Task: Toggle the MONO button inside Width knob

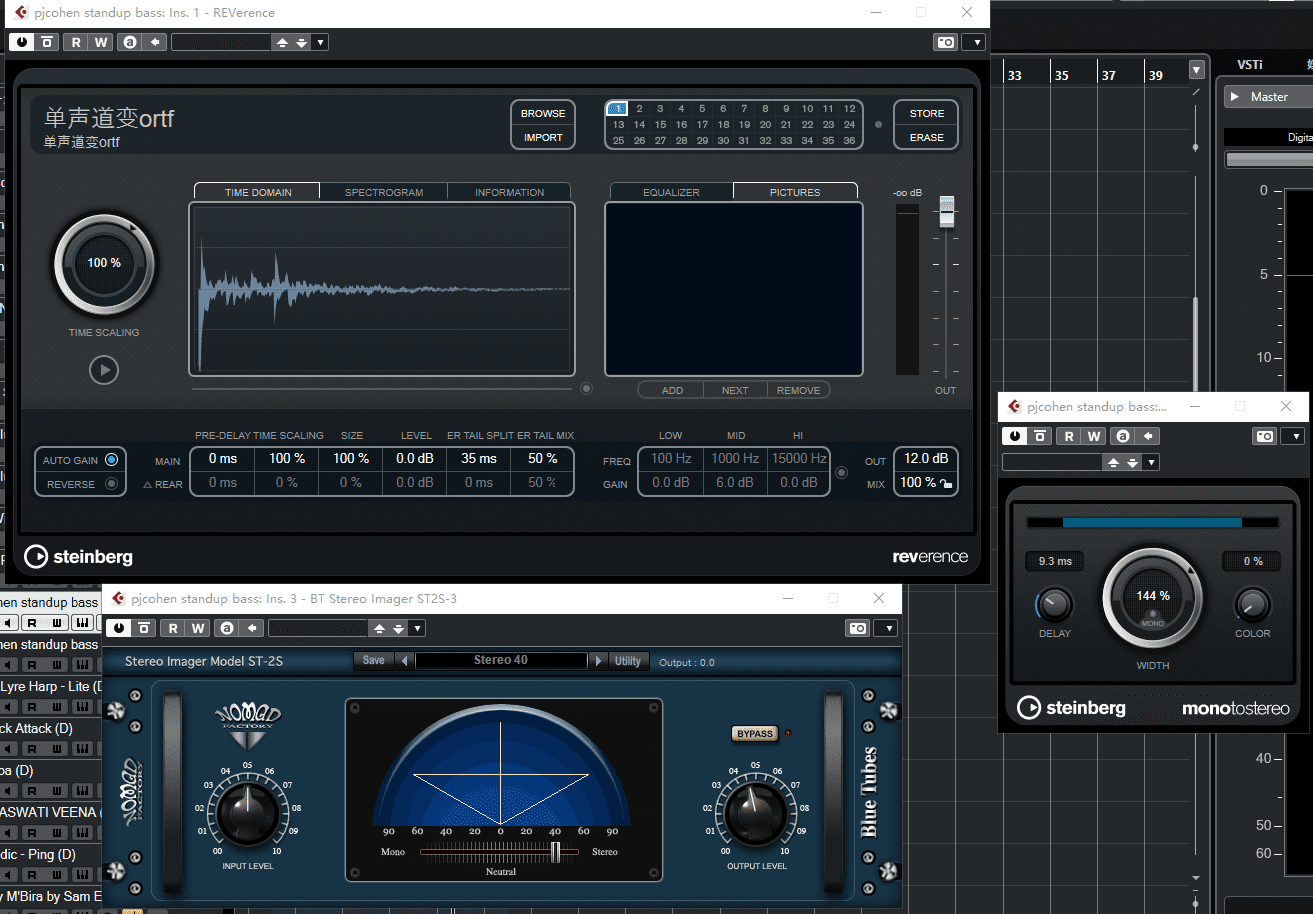Action: pos(1151,619)
